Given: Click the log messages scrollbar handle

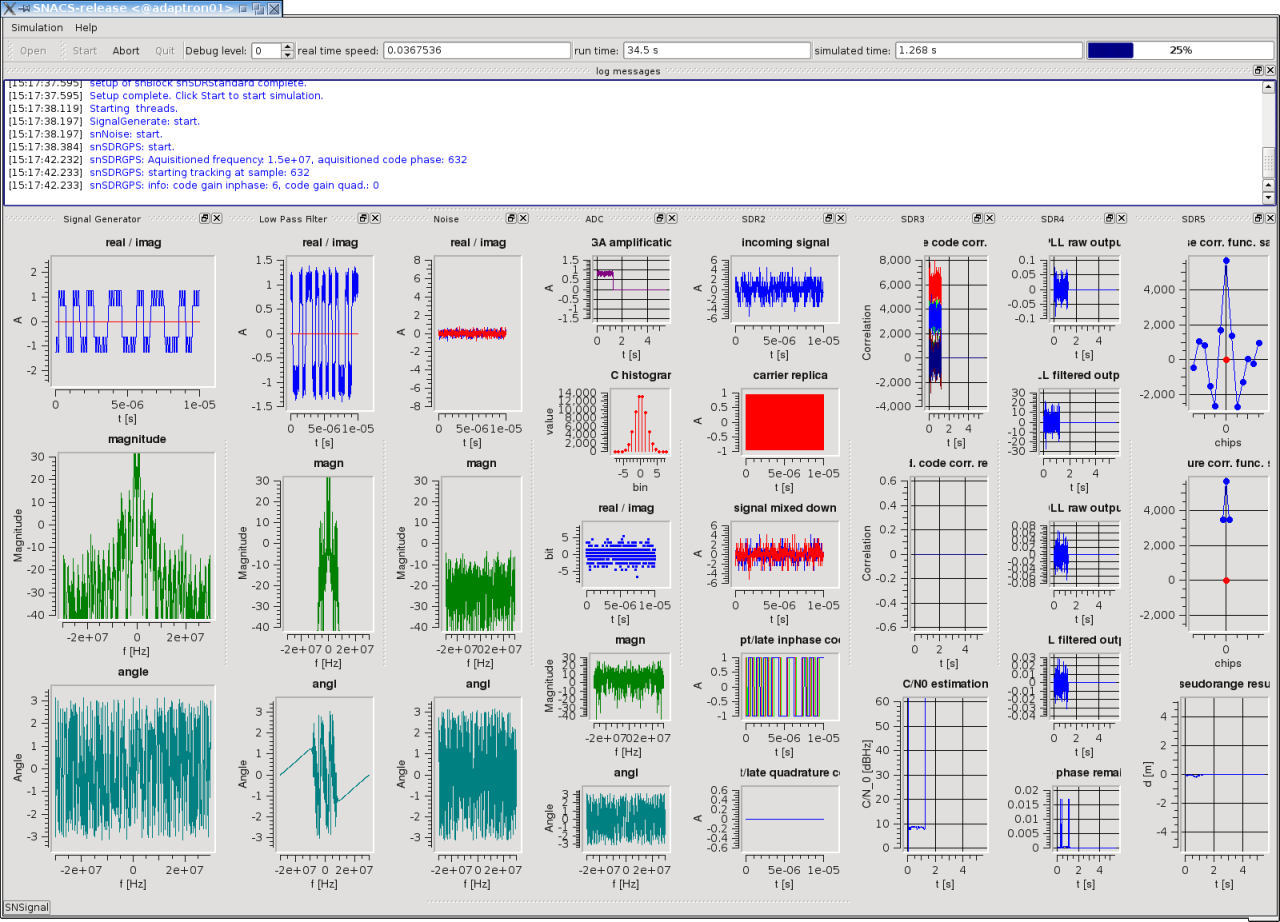Looking at the screenshot, I should (1269, 161).
